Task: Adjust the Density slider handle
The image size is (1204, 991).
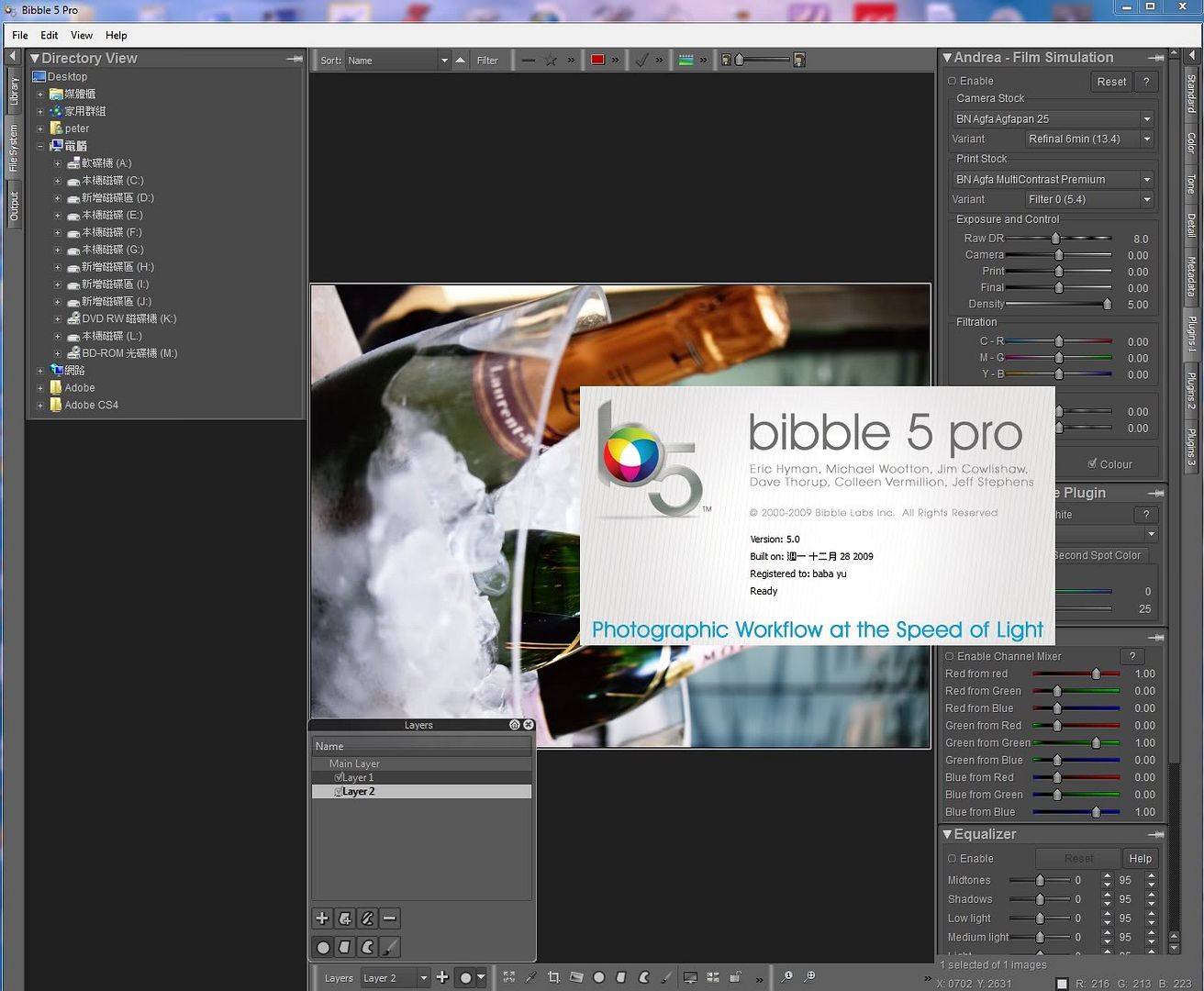Action: [1107, 305]
